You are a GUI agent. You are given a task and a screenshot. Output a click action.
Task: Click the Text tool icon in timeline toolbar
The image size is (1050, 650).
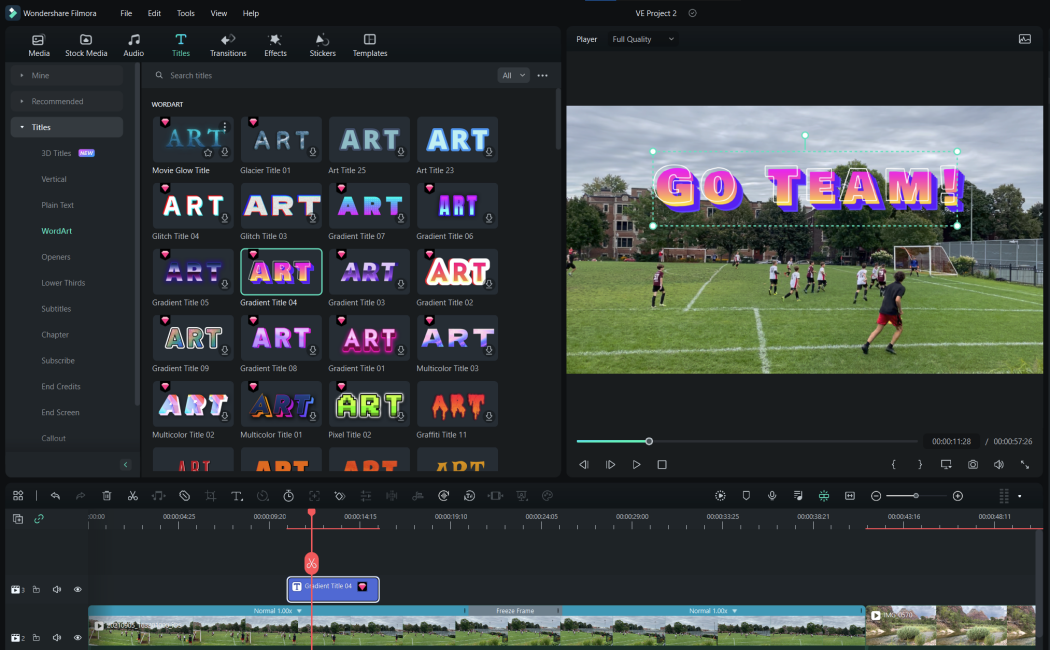[x=237, y=496]
